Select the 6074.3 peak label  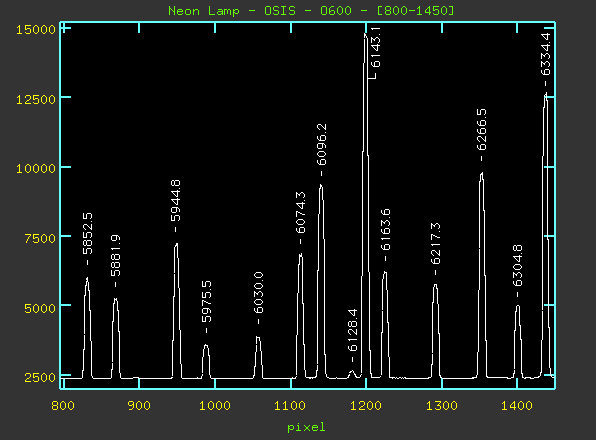[300, 212]
